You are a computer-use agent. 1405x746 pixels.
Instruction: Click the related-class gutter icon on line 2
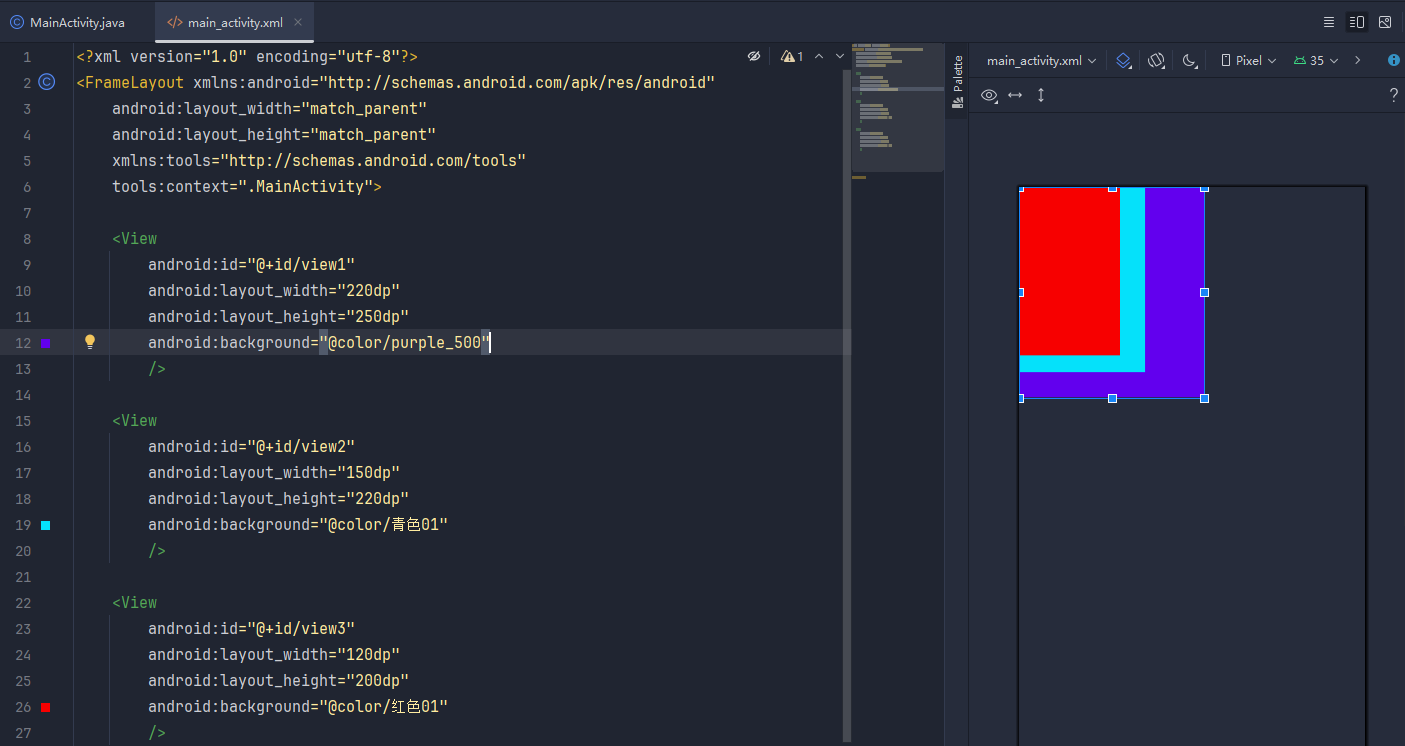coord(46,82)
